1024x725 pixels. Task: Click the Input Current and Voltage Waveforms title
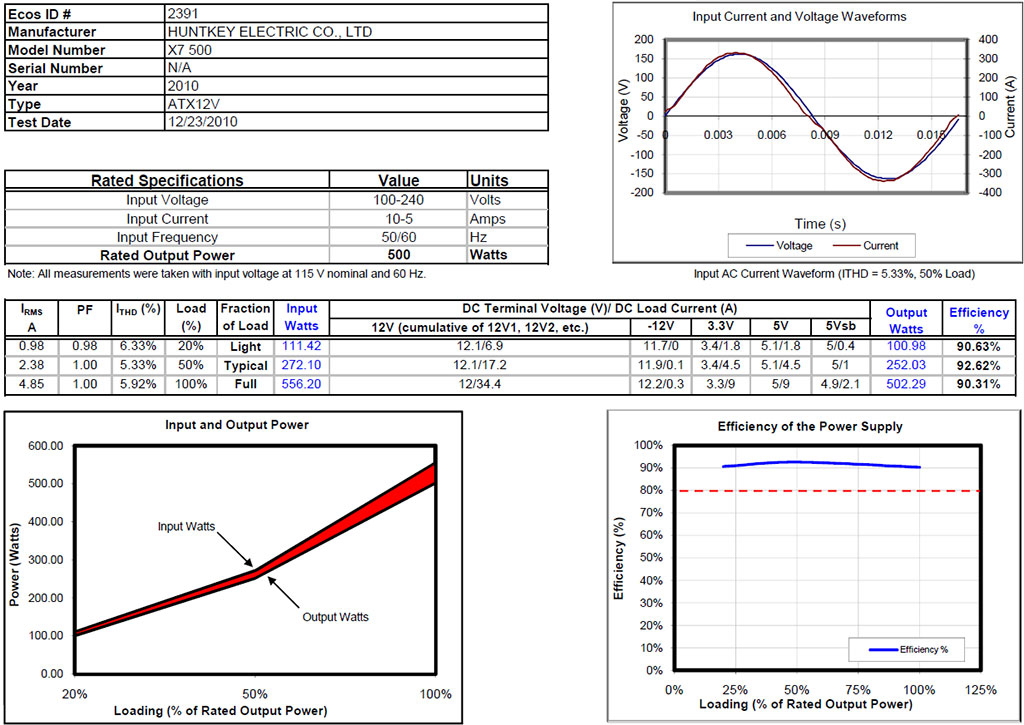click(799, 17)
